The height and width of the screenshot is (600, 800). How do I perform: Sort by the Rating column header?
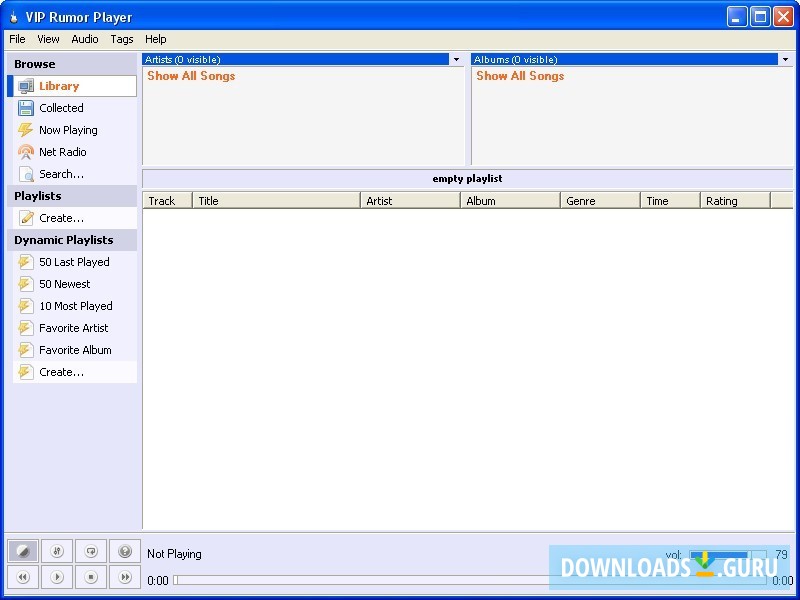[x=735, y=201]
